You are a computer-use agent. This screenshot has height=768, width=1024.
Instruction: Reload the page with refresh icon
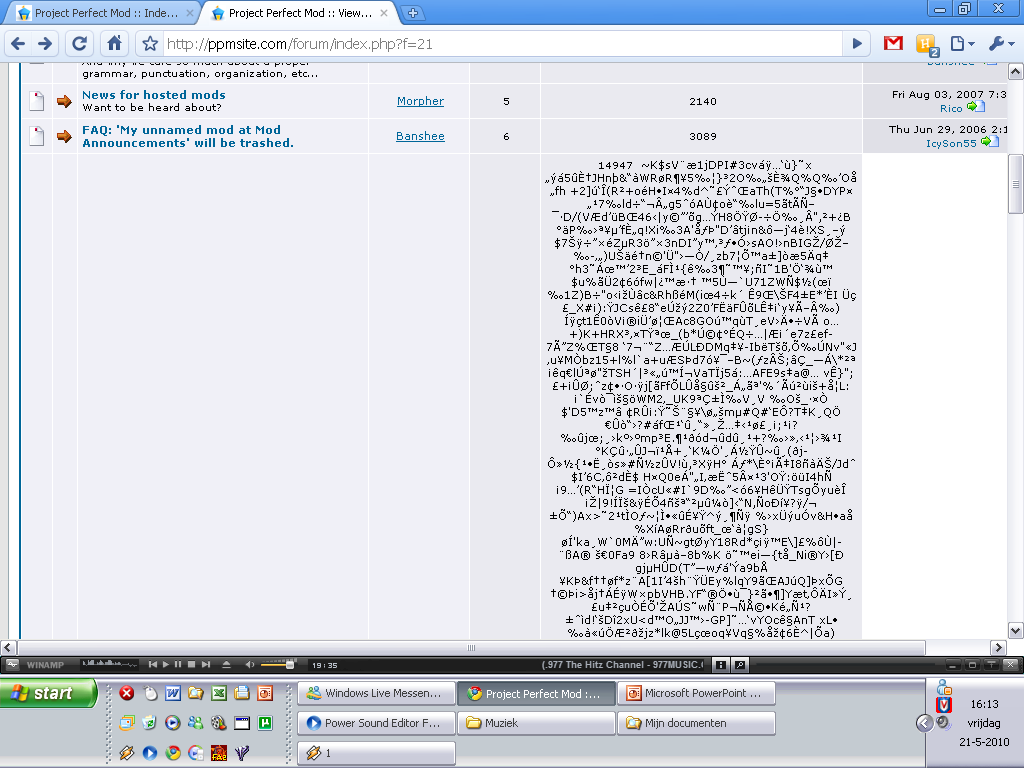[x=80, y=44]
